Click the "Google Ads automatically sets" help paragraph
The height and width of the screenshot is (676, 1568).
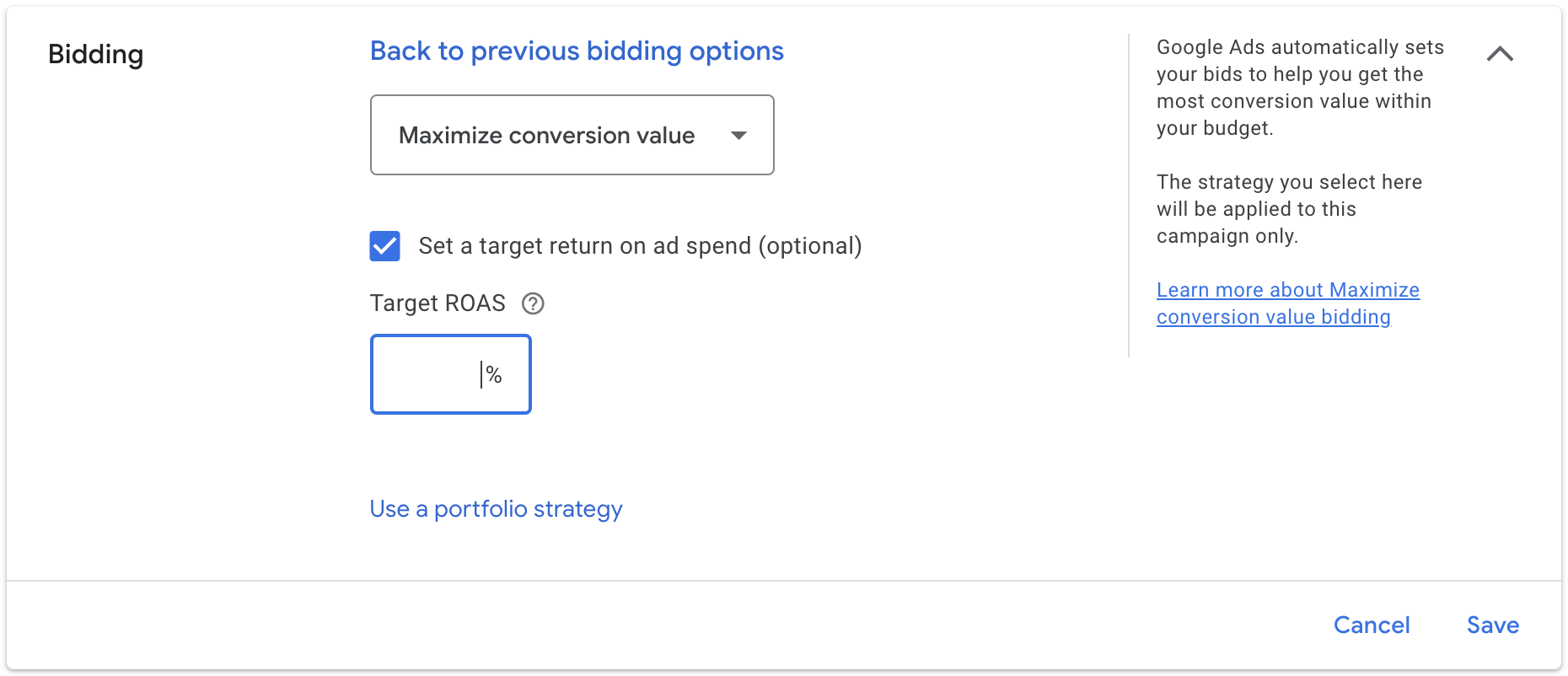click(1299, 88)
